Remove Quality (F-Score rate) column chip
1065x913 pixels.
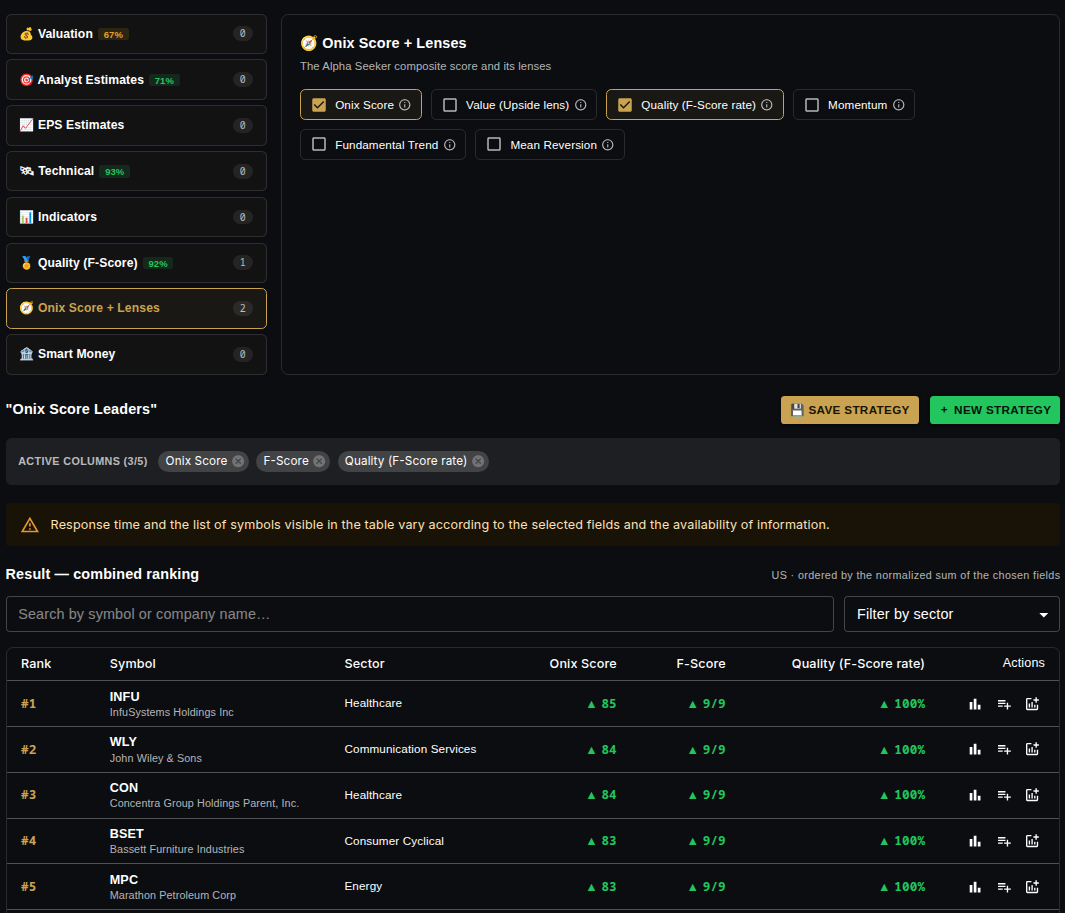(x=478, y=461)
